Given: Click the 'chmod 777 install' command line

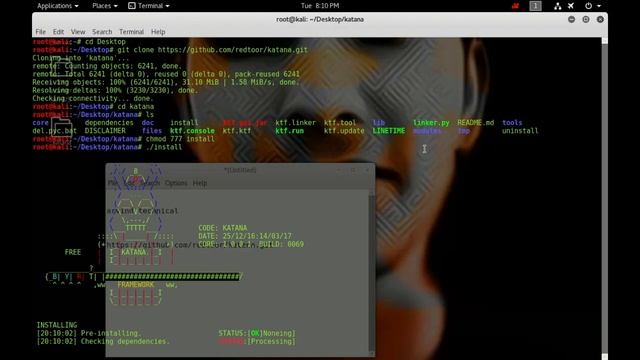Looking at the screenshot, I should (180, 139).
